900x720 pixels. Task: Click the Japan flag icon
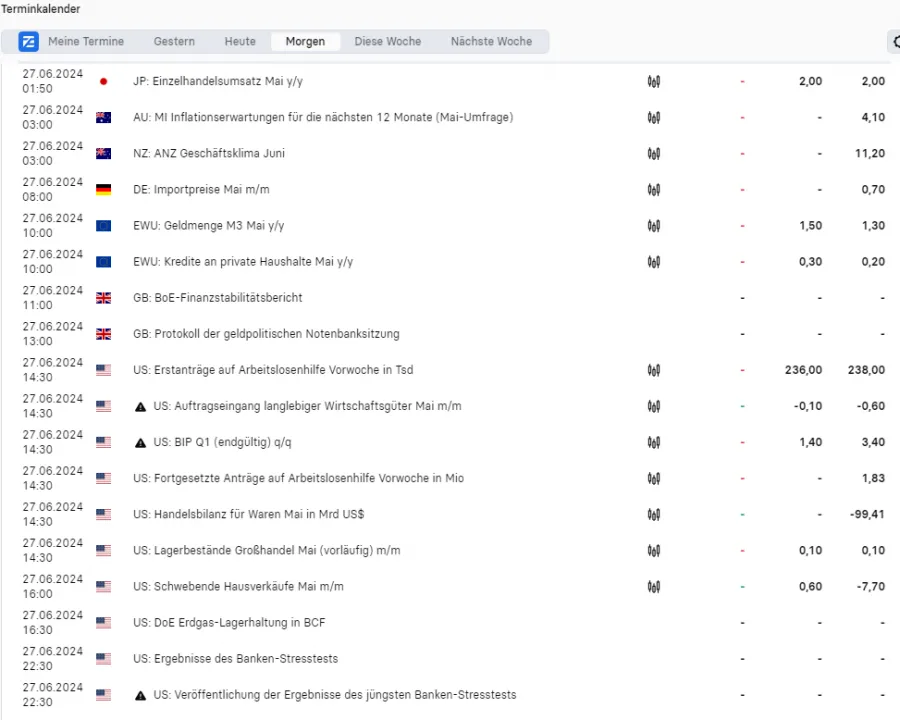pyautogui.click(x=103, y=82)
